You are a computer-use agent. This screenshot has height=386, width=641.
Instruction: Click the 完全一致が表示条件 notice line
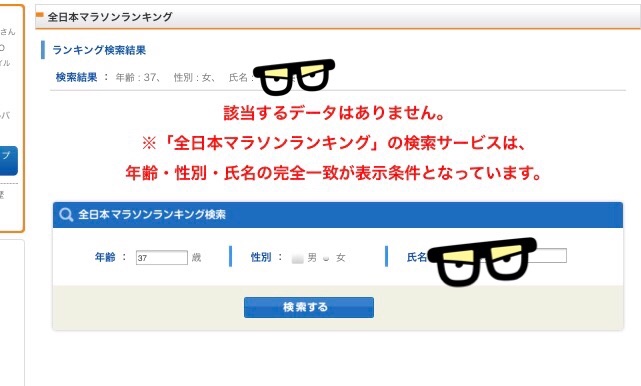pyautogui.click(x=334, y=173)
